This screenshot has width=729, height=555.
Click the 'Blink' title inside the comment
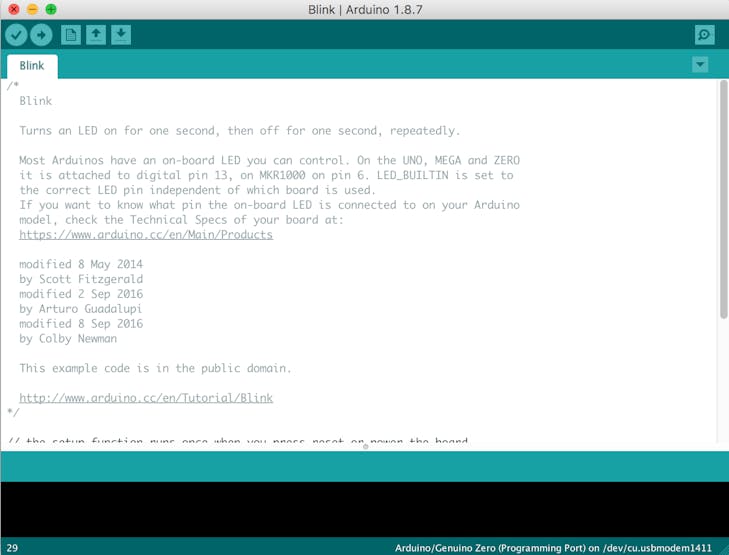pyautogui.click(x=36, y=101)
